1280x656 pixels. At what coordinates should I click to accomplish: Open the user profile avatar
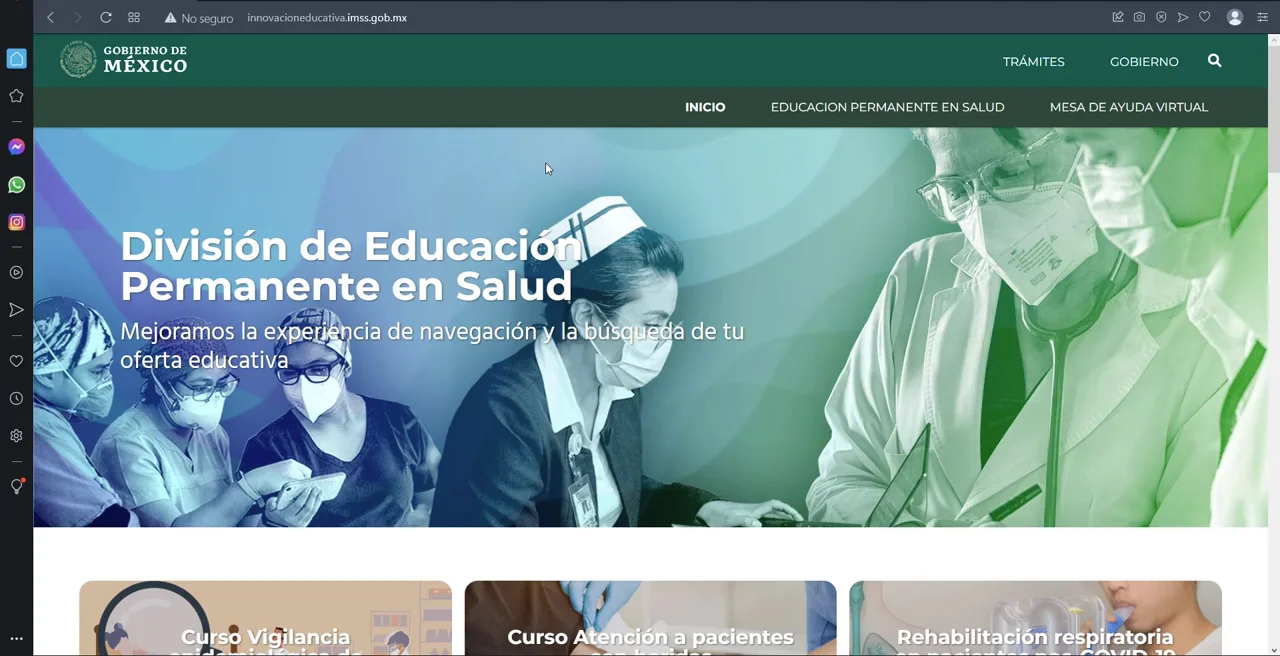tap(1235, 17)
